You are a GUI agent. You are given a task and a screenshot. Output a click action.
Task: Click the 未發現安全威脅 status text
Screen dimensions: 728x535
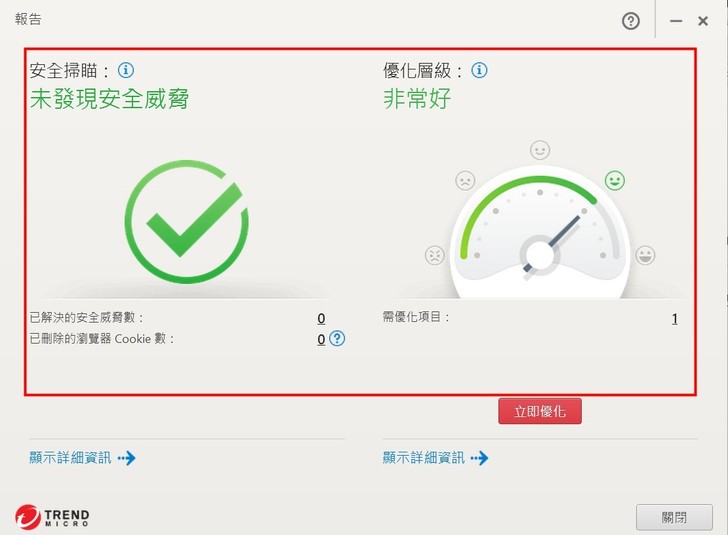110,99
